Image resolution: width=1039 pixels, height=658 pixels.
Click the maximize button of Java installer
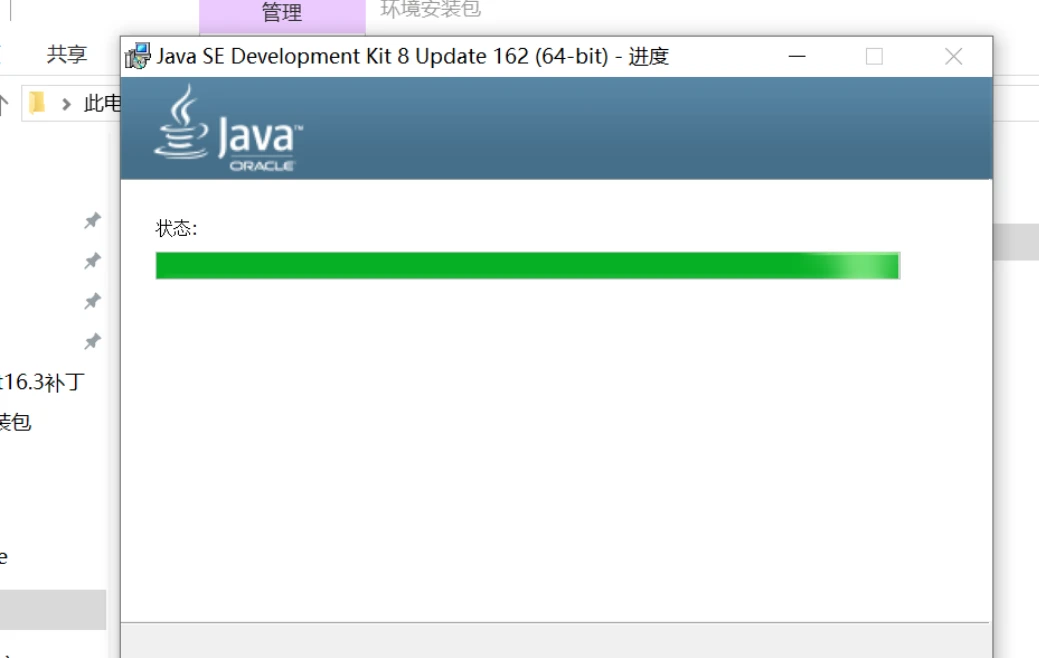(x=874, y=56)
